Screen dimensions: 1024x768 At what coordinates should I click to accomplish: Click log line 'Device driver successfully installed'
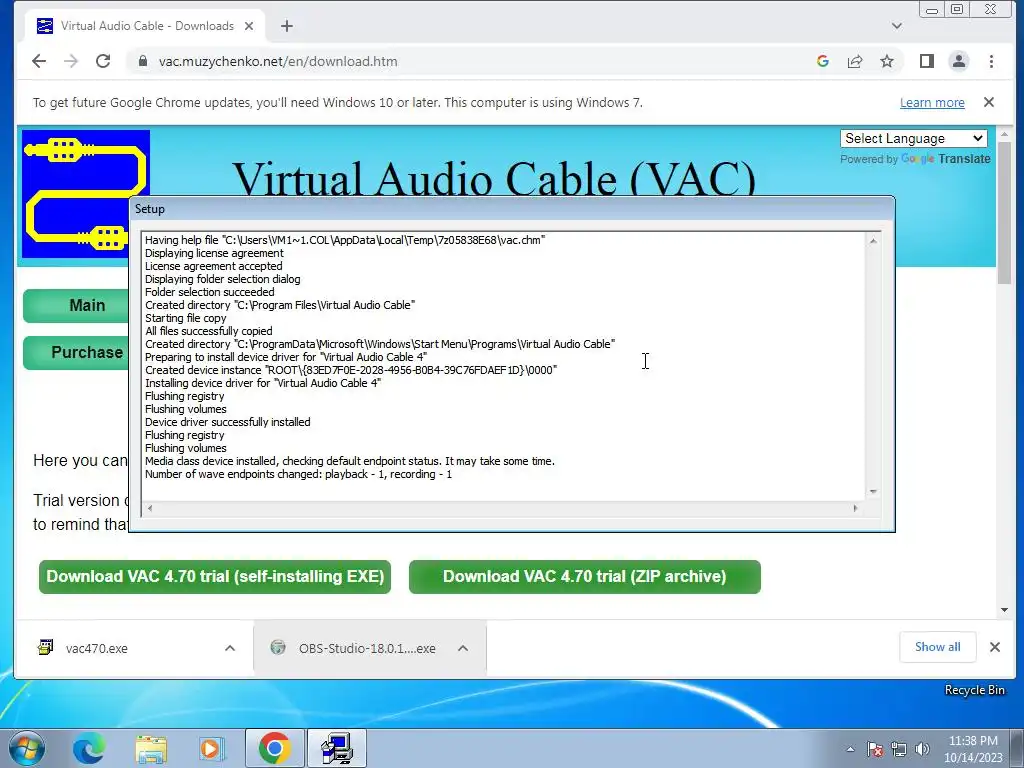pyautogui.click(x=227, y=422)
